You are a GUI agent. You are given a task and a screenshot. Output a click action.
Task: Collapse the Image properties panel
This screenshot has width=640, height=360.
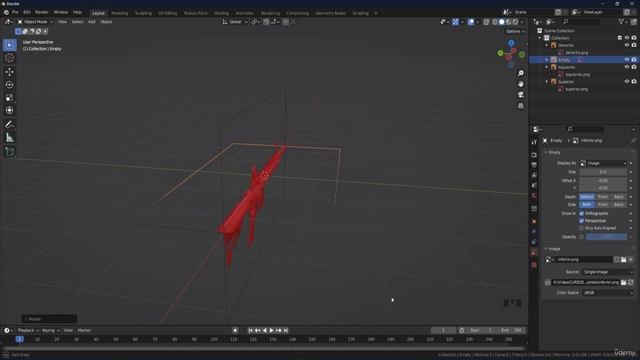pyautogui.click(x=546, y=249)
